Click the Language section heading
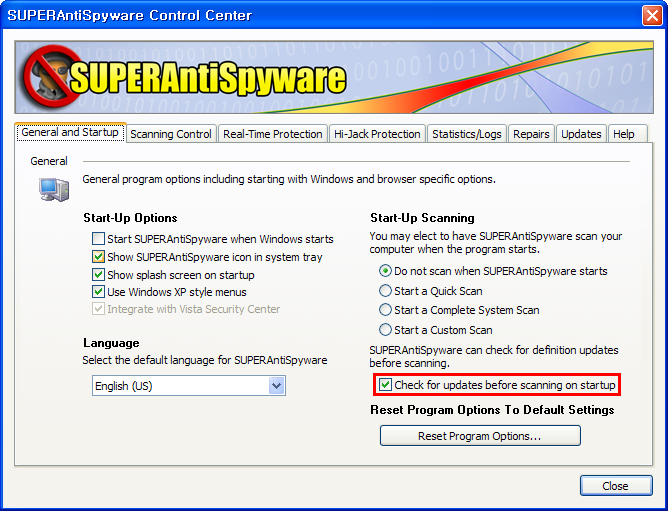 point(111,343)
